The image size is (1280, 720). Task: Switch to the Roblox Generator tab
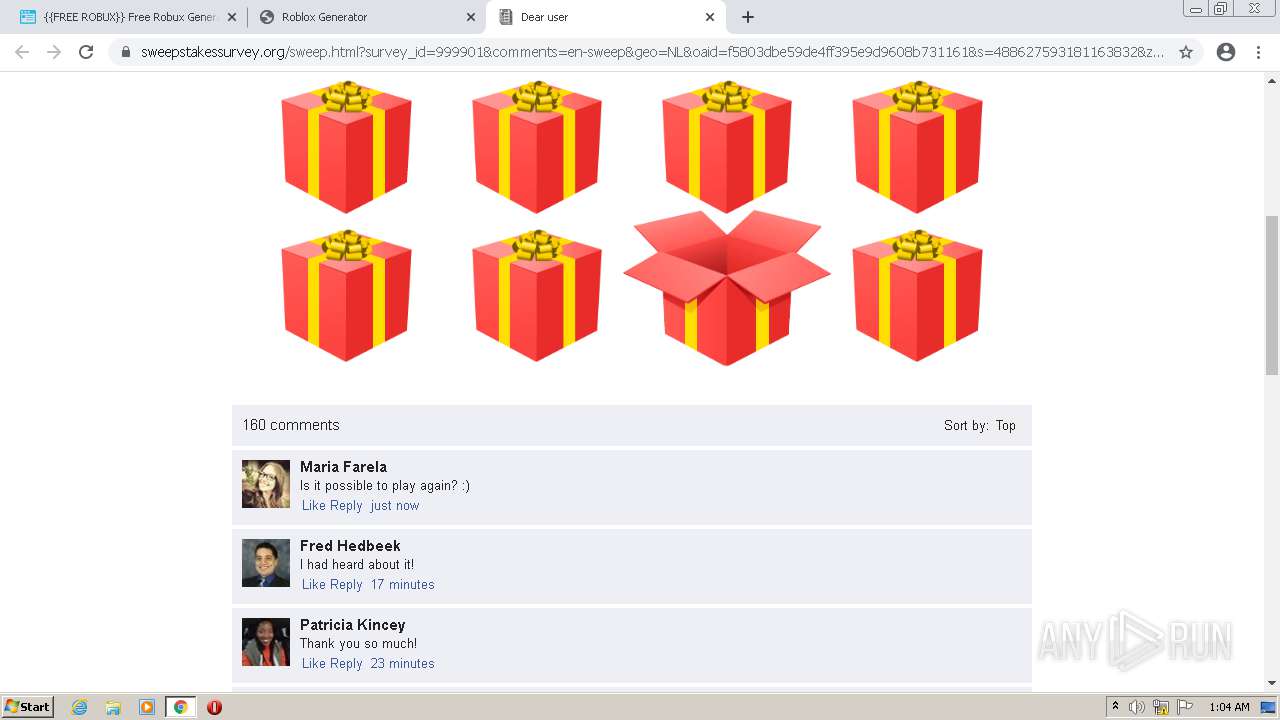(x=366, y=17)
